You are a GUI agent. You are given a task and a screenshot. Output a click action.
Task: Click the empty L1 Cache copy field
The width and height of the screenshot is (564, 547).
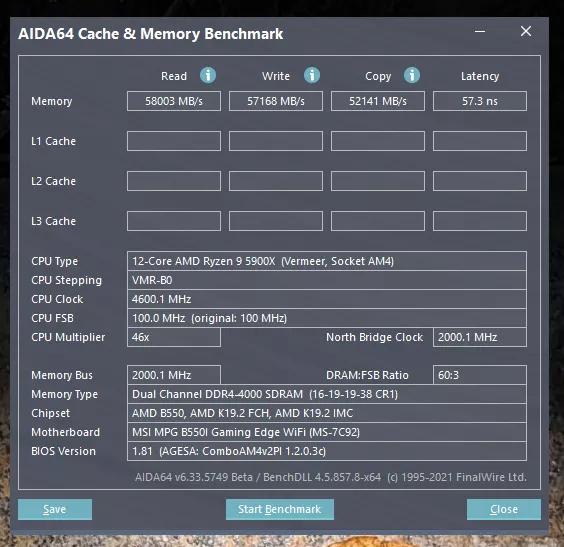point(378,141)
